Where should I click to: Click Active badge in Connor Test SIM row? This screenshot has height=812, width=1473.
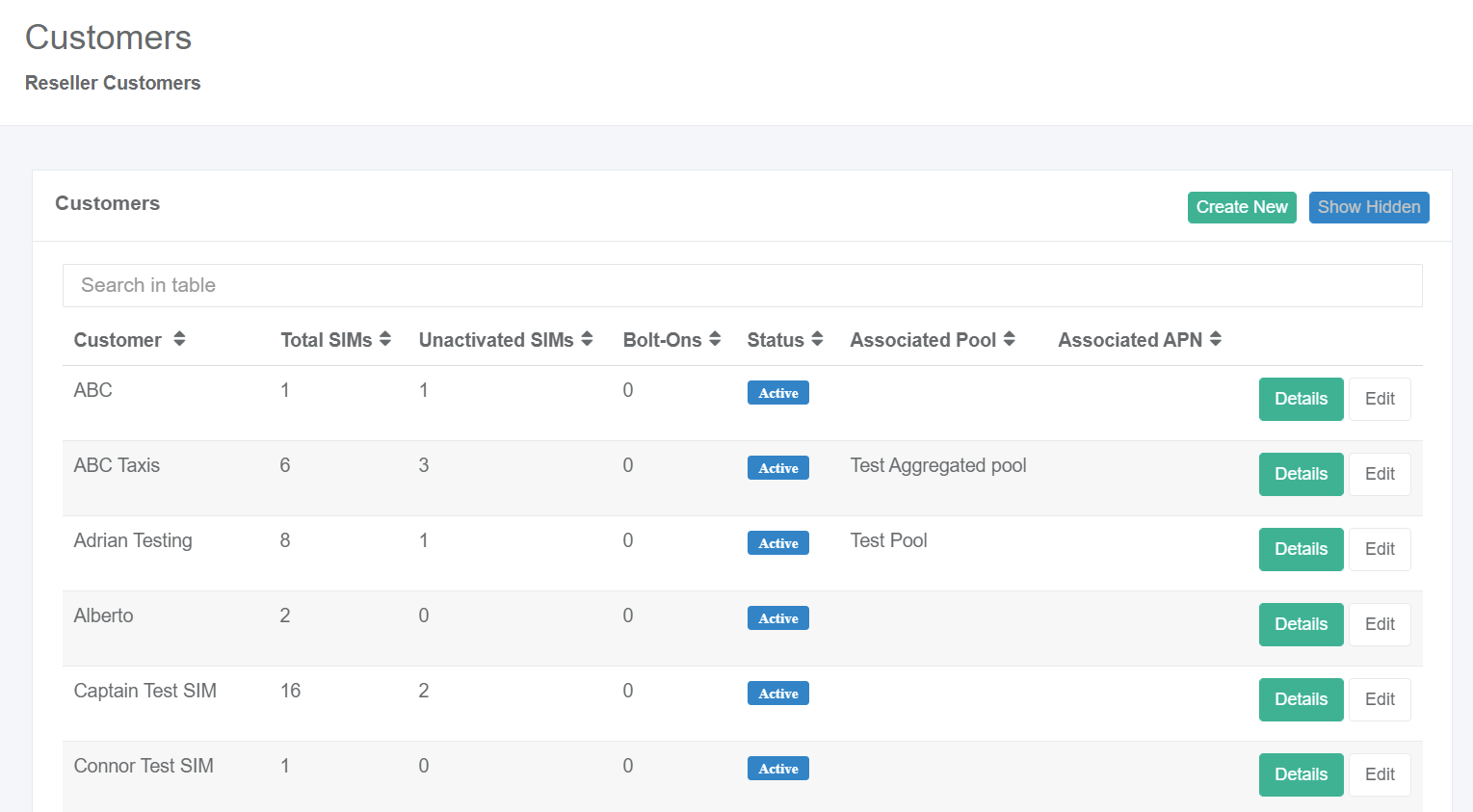778,769
